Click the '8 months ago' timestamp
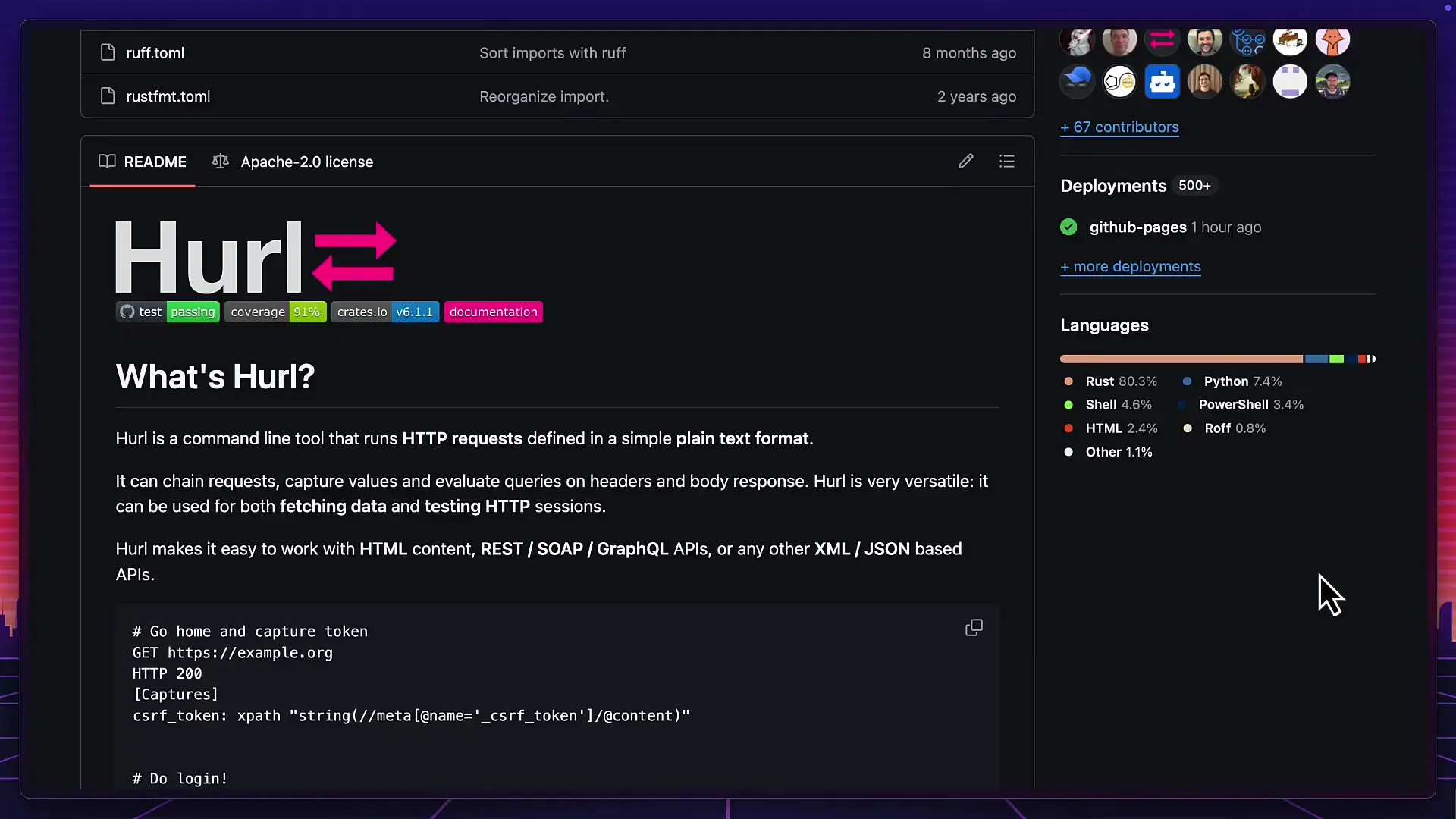The image size is (1456, 819). coord(969,52)
